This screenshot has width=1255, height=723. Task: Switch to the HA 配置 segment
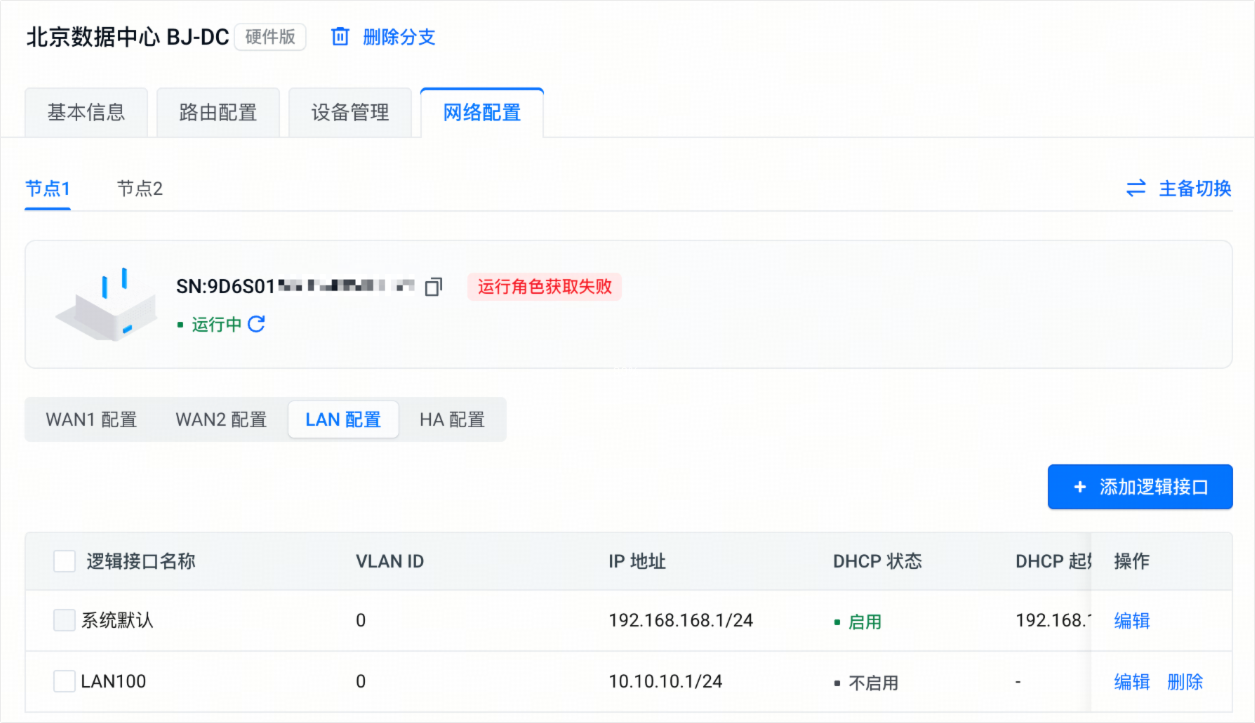click(x=452, y=420)
